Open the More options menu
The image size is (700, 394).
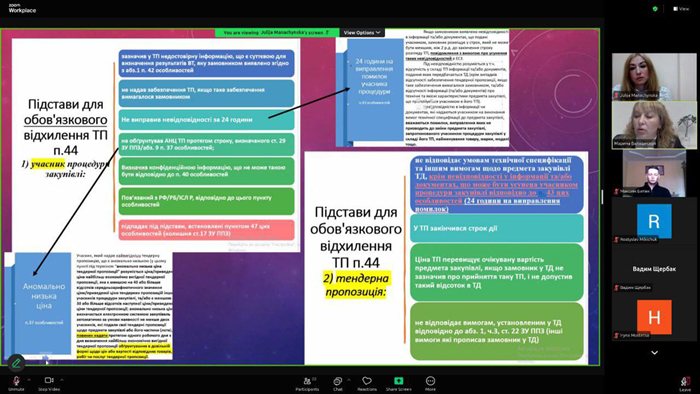pyautogui.click(x=430, y=383)
